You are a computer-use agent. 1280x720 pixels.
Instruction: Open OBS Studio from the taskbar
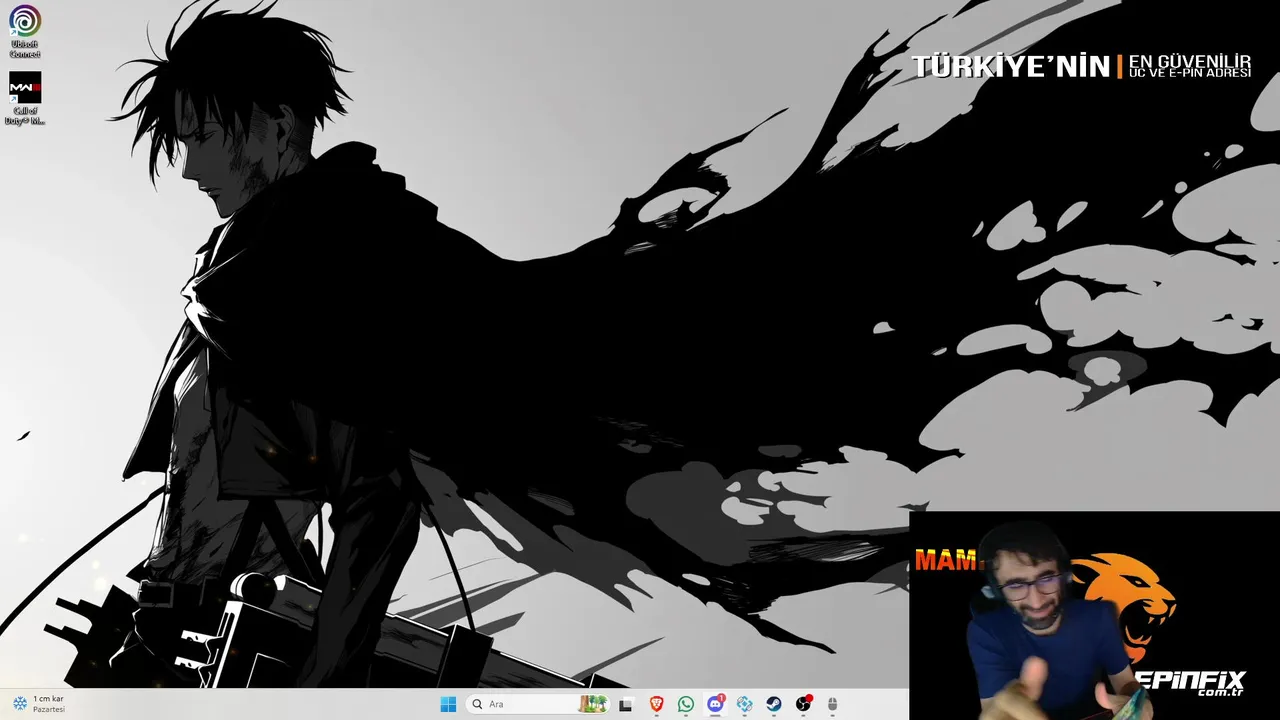click(x=803, y=704)
